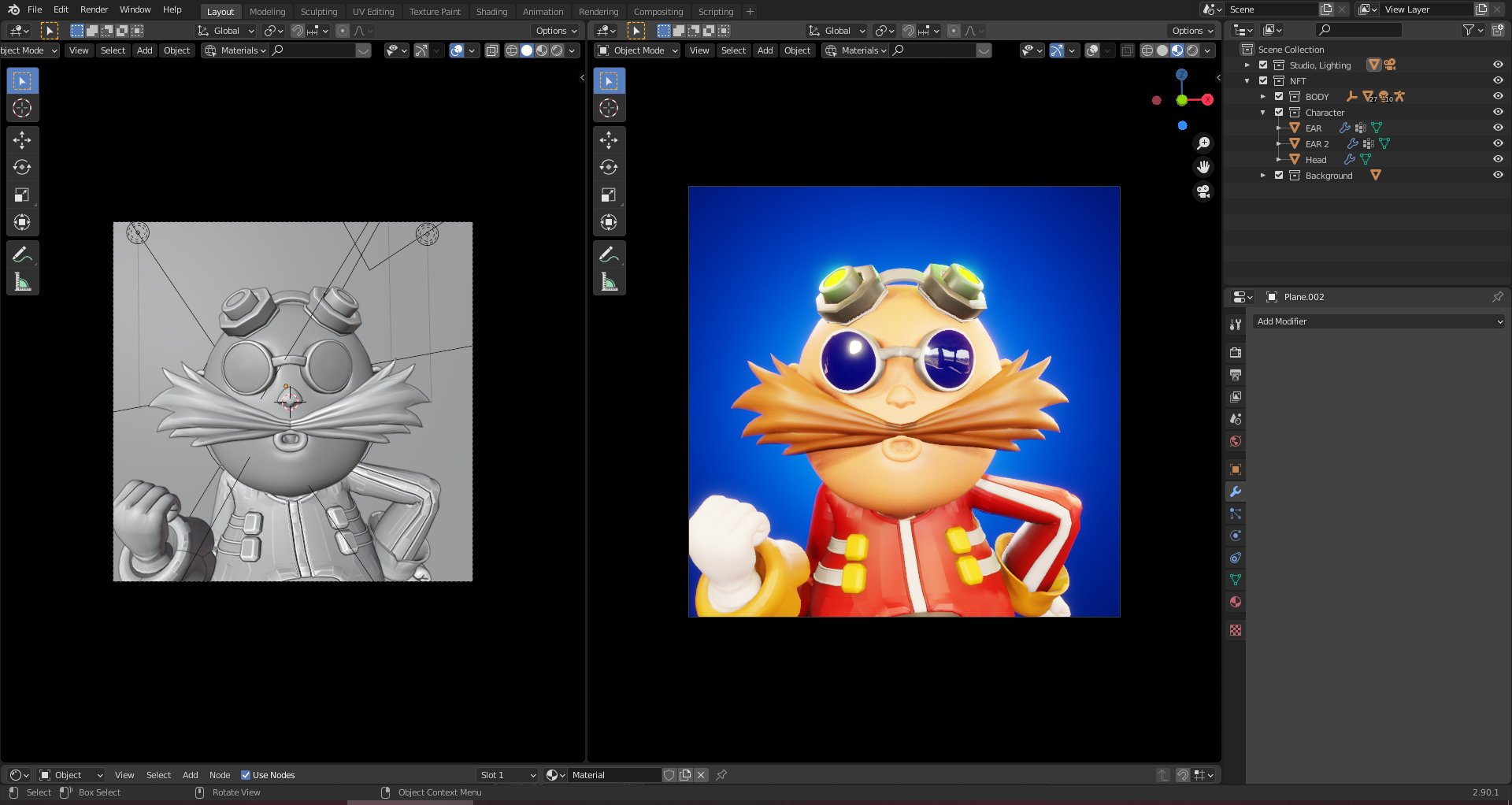Image resolution: width=1512 pixels, height=805 pixels.
Task: Hide the EAR 2 object
Action: (1498, 143)
